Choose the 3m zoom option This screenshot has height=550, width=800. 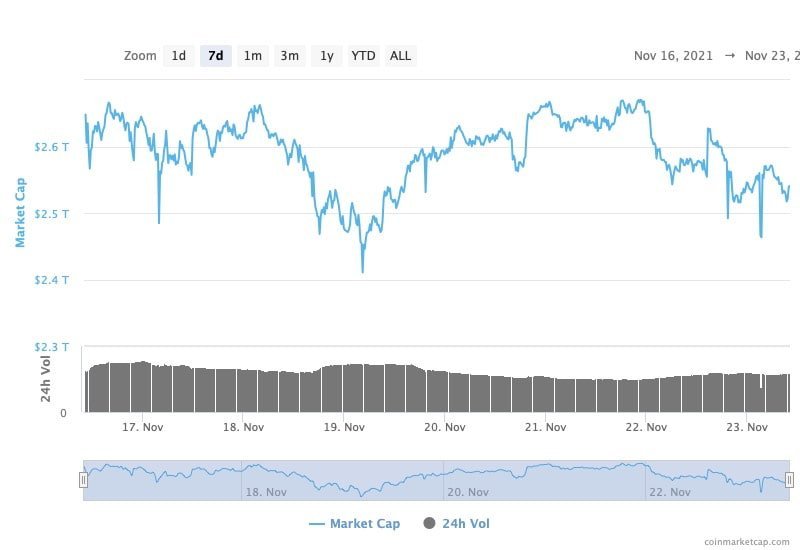tap(289, 56)
